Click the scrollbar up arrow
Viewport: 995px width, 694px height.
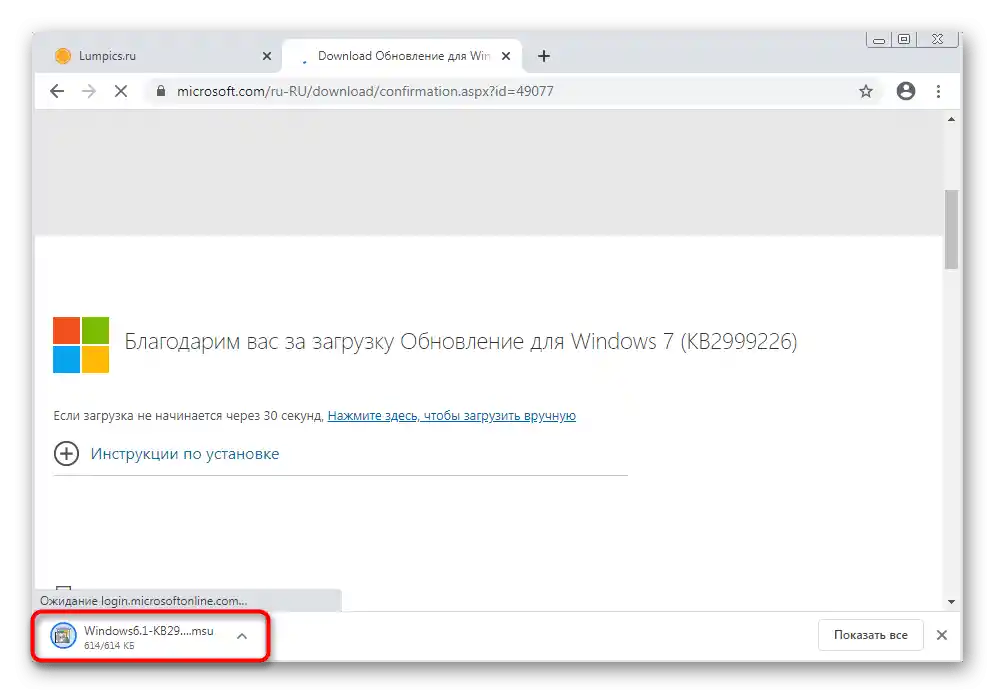pos(951,119)
